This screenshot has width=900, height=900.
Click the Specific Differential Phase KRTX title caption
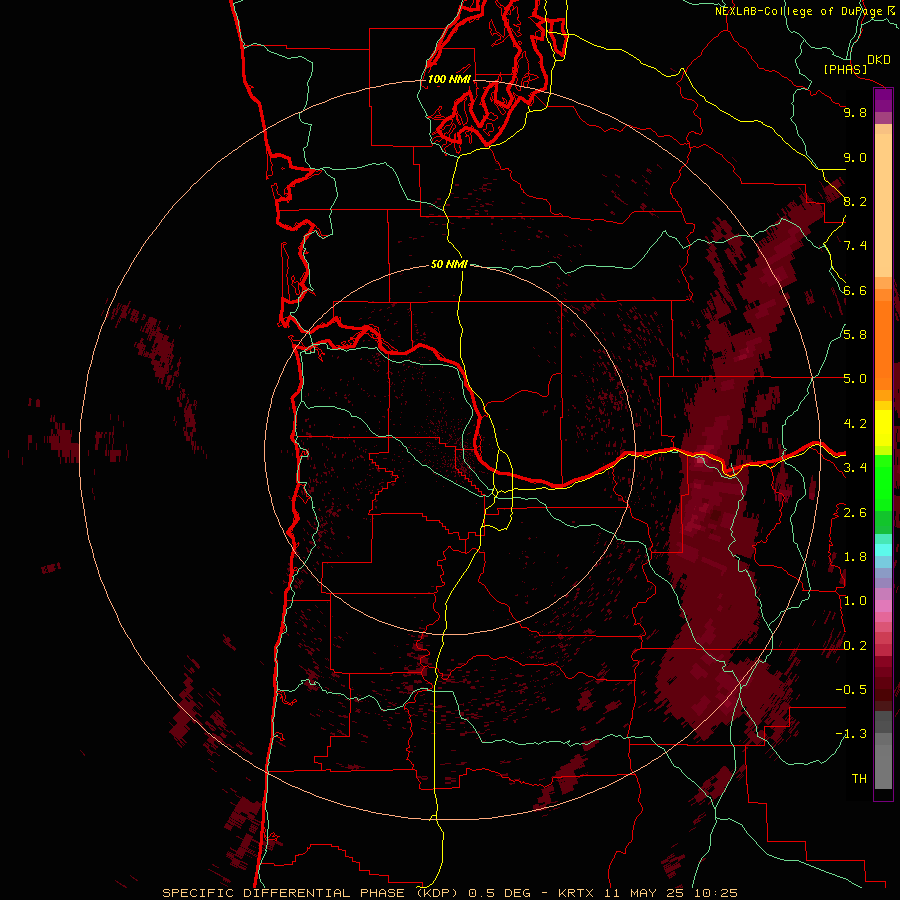click(x=450, y=893)
